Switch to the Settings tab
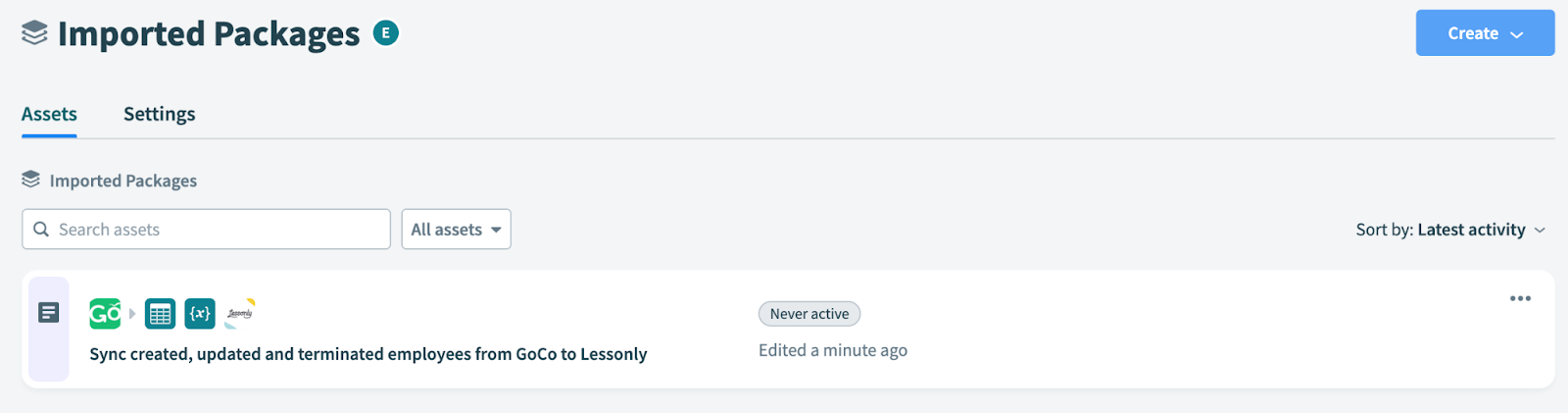The width and height of the screenshot is (1568, 413). tap(160, 114)
